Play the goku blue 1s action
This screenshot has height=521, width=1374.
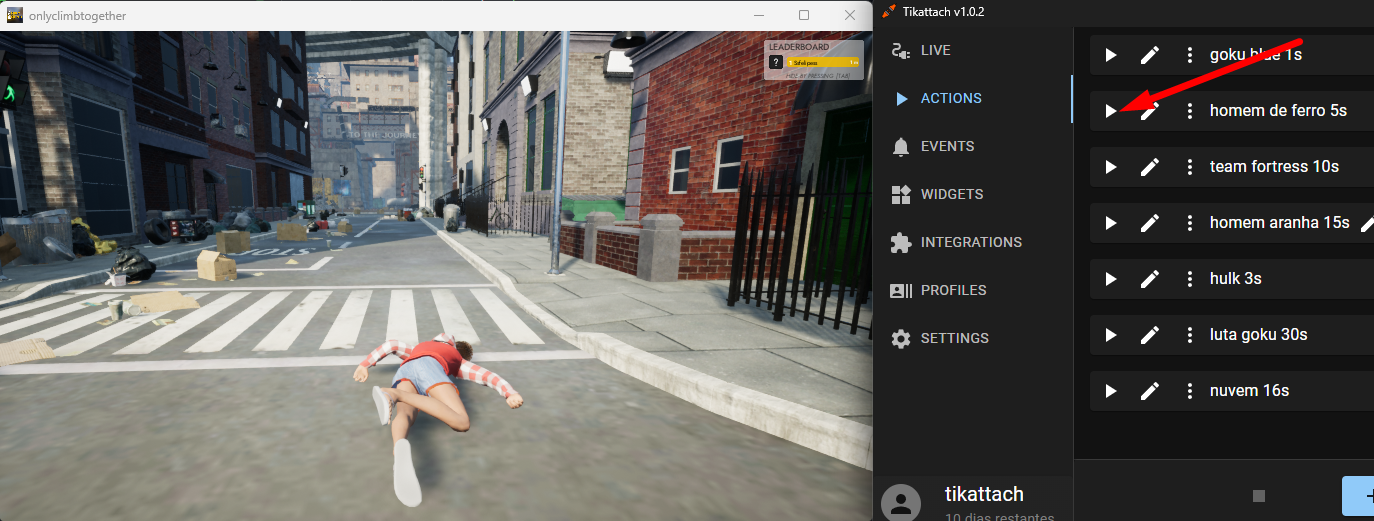point(1110,55)
